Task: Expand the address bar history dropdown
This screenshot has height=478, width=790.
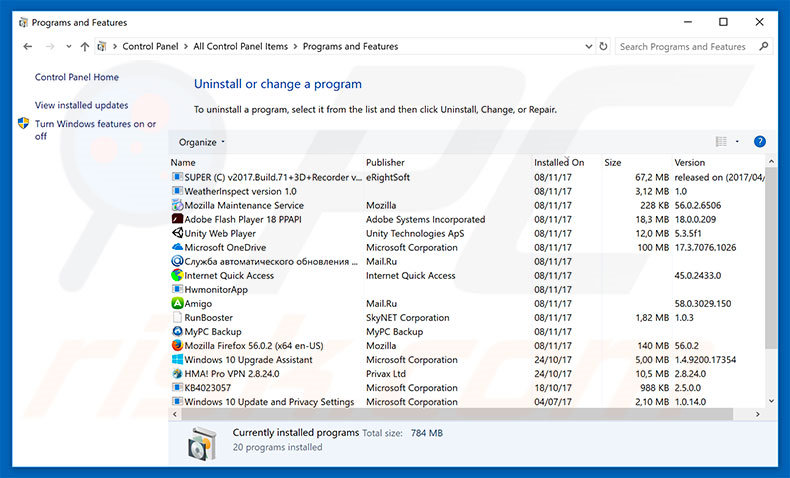Action: (586, 46)
